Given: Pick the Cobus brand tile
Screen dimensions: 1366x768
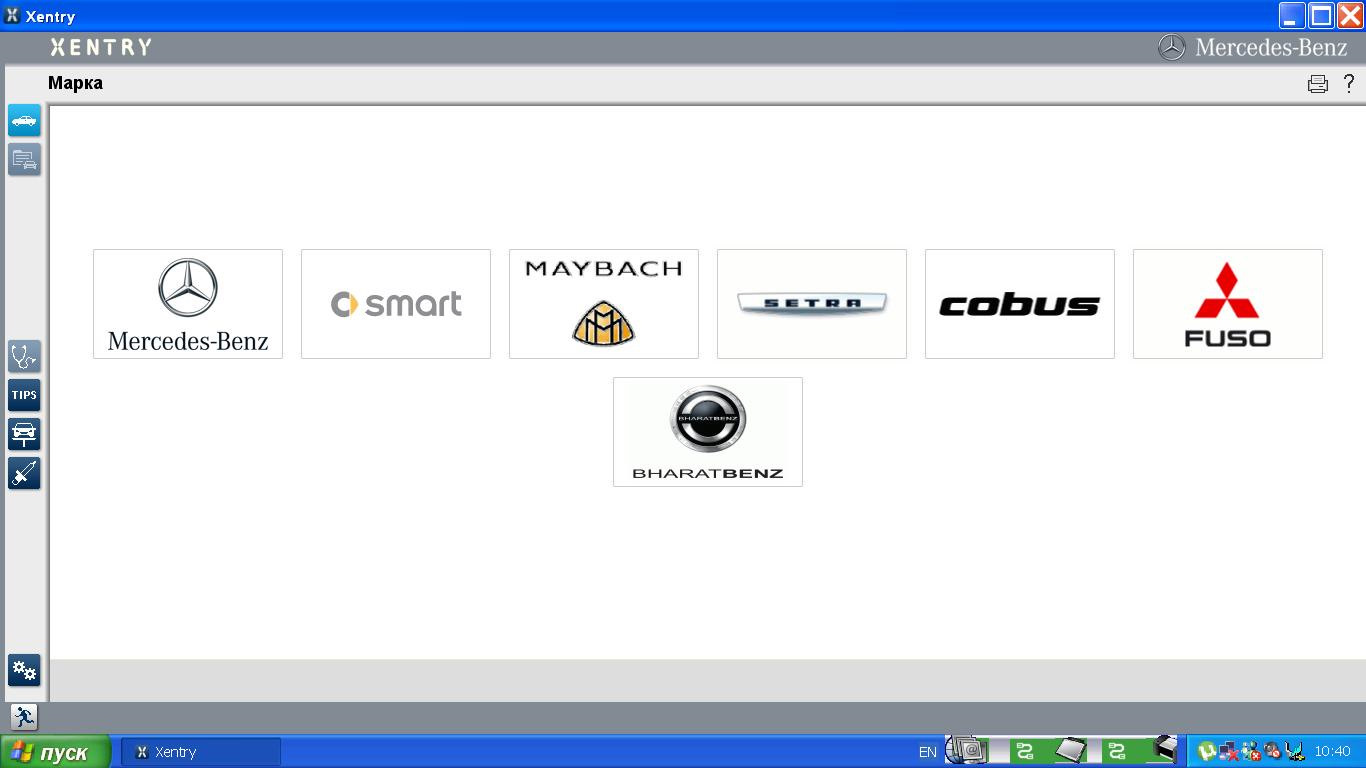Looking at the screenshot, I should click(1020, 304).
